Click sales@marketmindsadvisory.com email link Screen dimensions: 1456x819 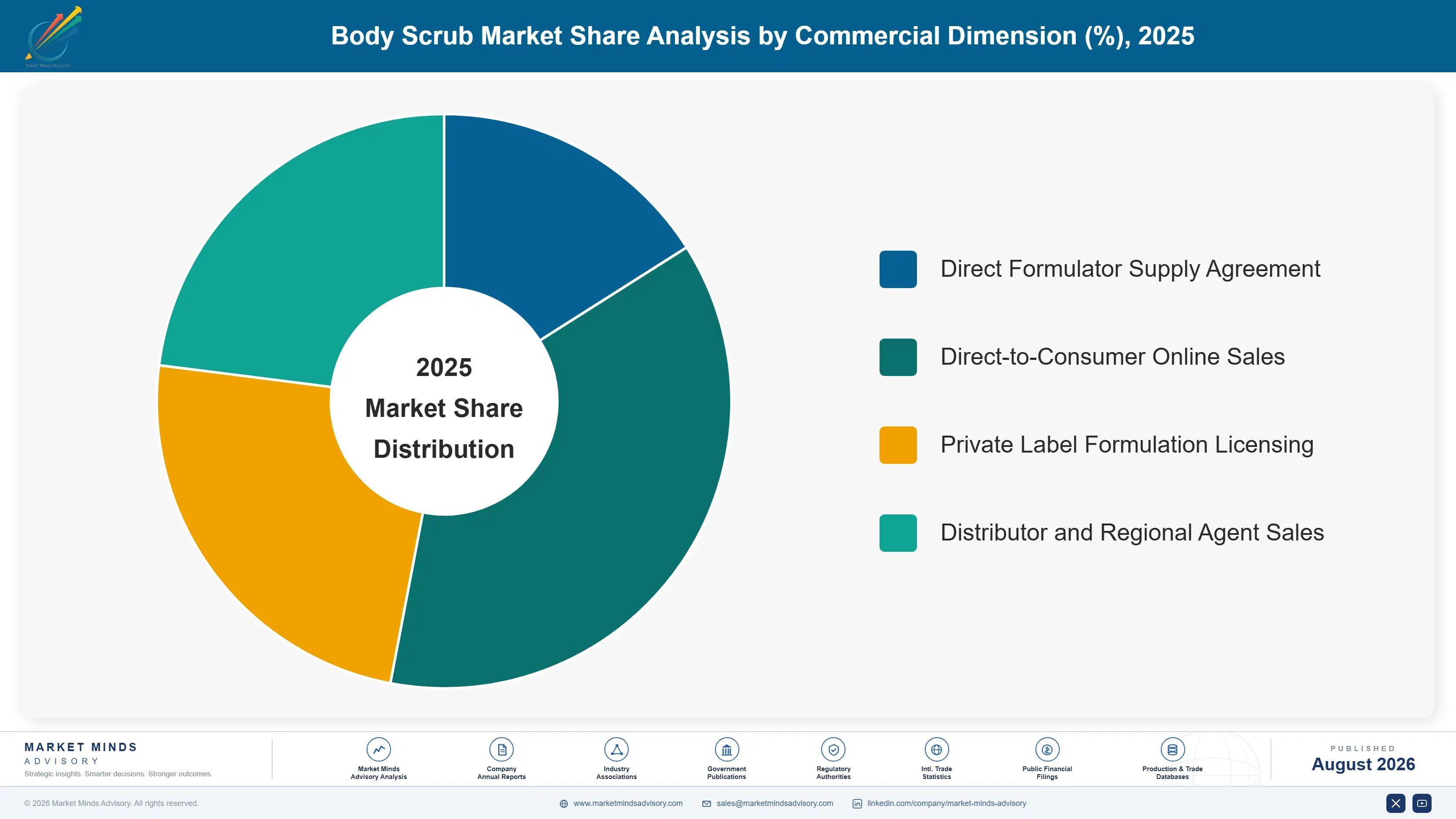pos(775,803)
